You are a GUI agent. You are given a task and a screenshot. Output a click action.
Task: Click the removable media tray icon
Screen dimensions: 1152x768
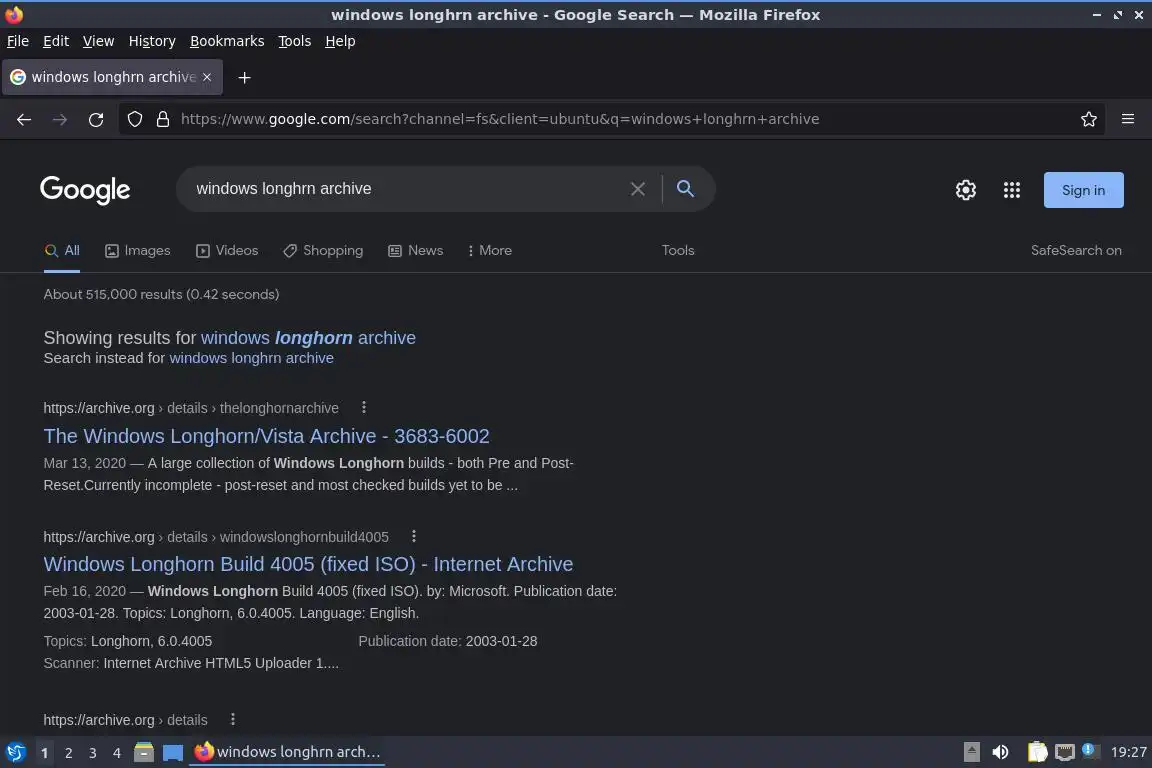(x=971, y=752)
